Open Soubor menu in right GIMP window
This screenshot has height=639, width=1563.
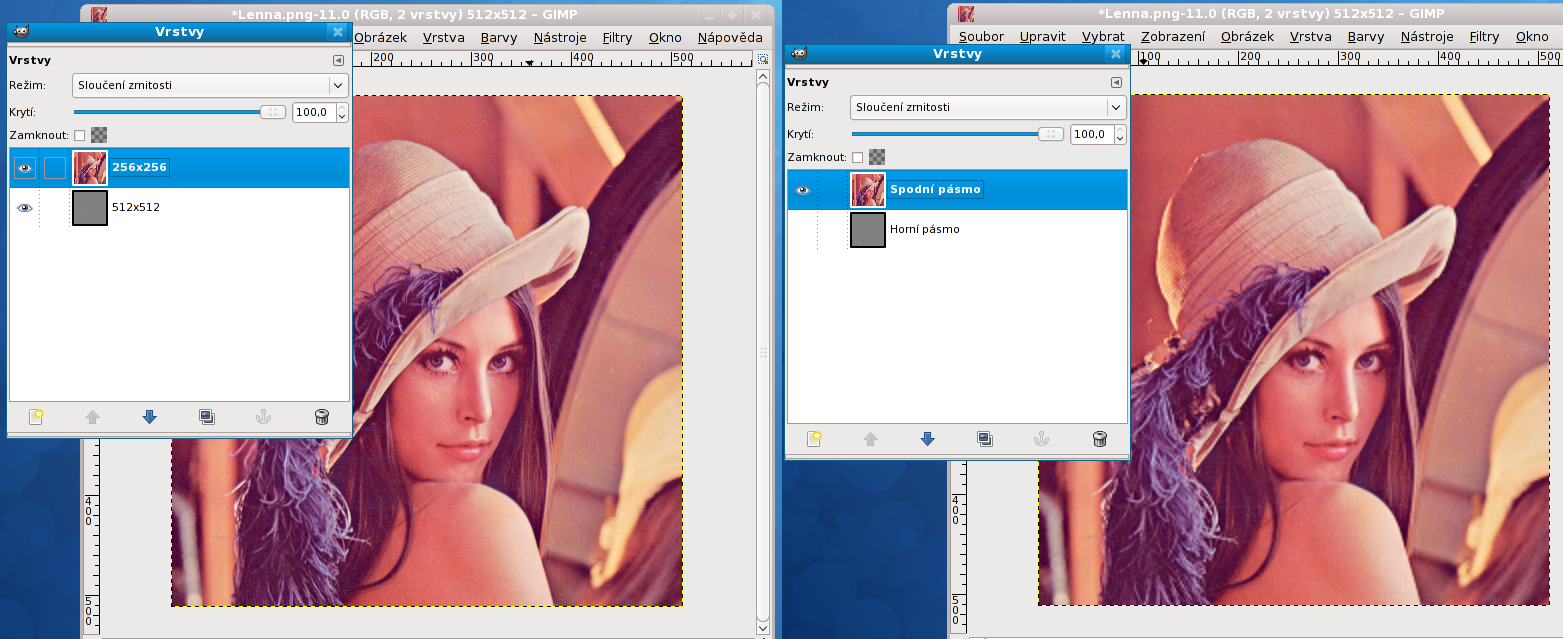pos(981,36)
